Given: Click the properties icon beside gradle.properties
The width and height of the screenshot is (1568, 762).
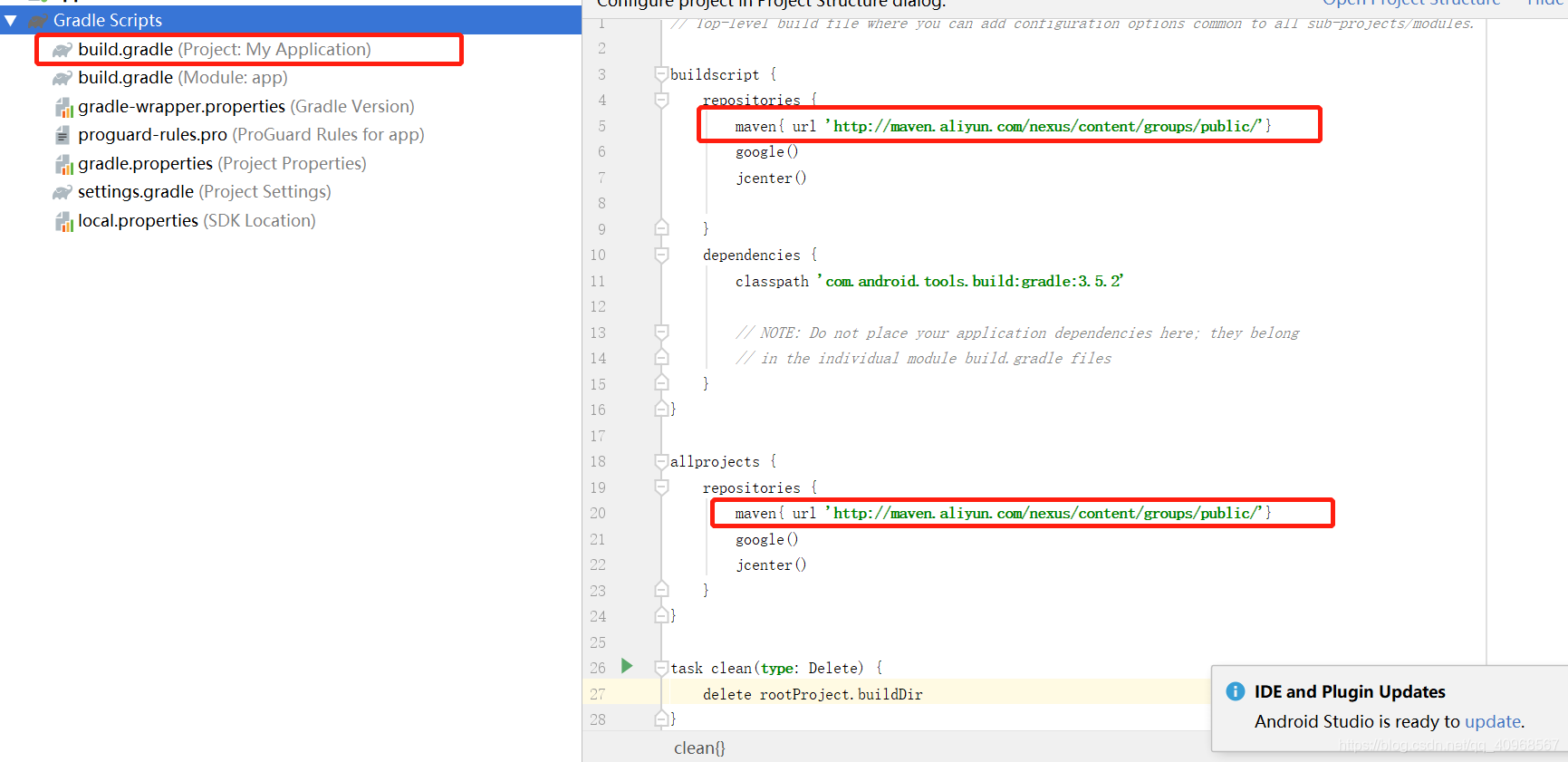Looking at the screenshot, I should [x=63, y=164].
